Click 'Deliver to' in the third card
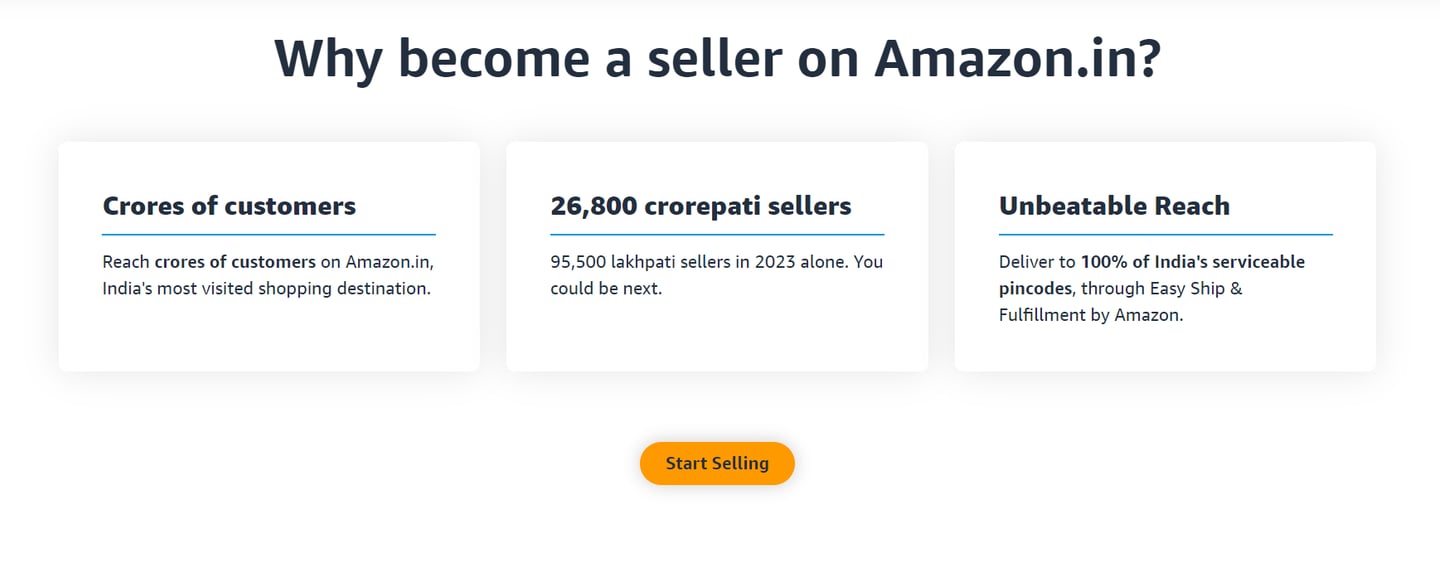 (x=1037, y=262)
